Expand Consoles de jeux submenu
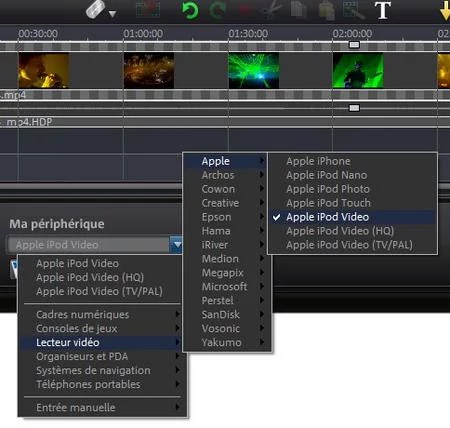Viewport: 450px width, 428px height. pyautogui.click(x=103, y=328)
